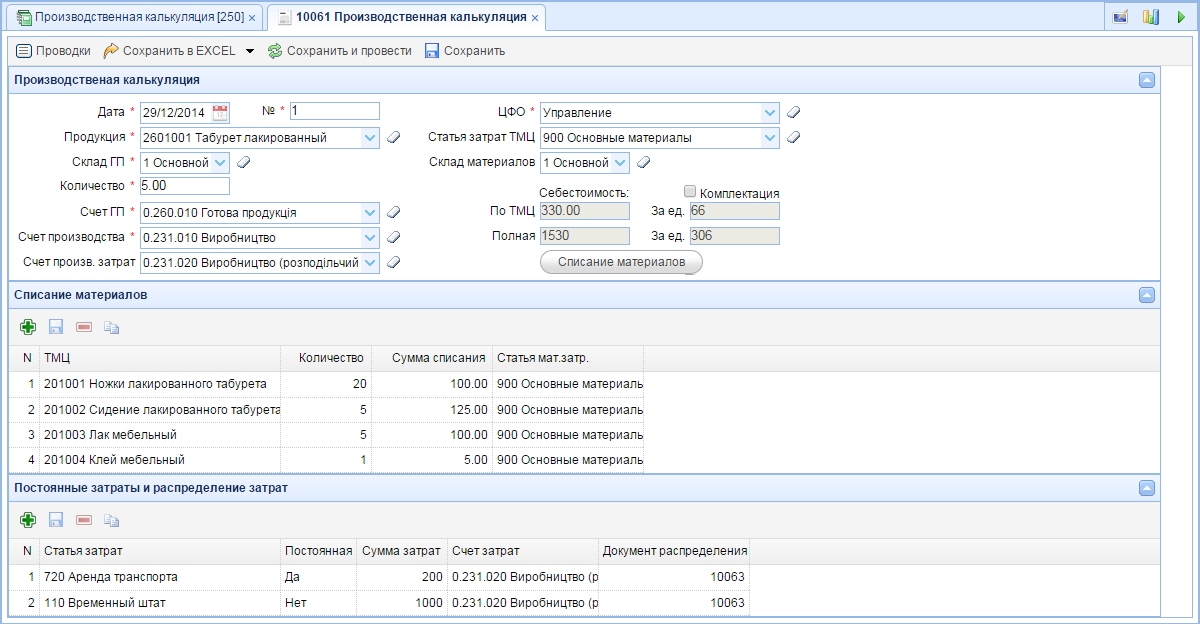Save row icon in Постоянные затраты section
1200x624 pixels.
pyautogui.click(x=56, y=520)
